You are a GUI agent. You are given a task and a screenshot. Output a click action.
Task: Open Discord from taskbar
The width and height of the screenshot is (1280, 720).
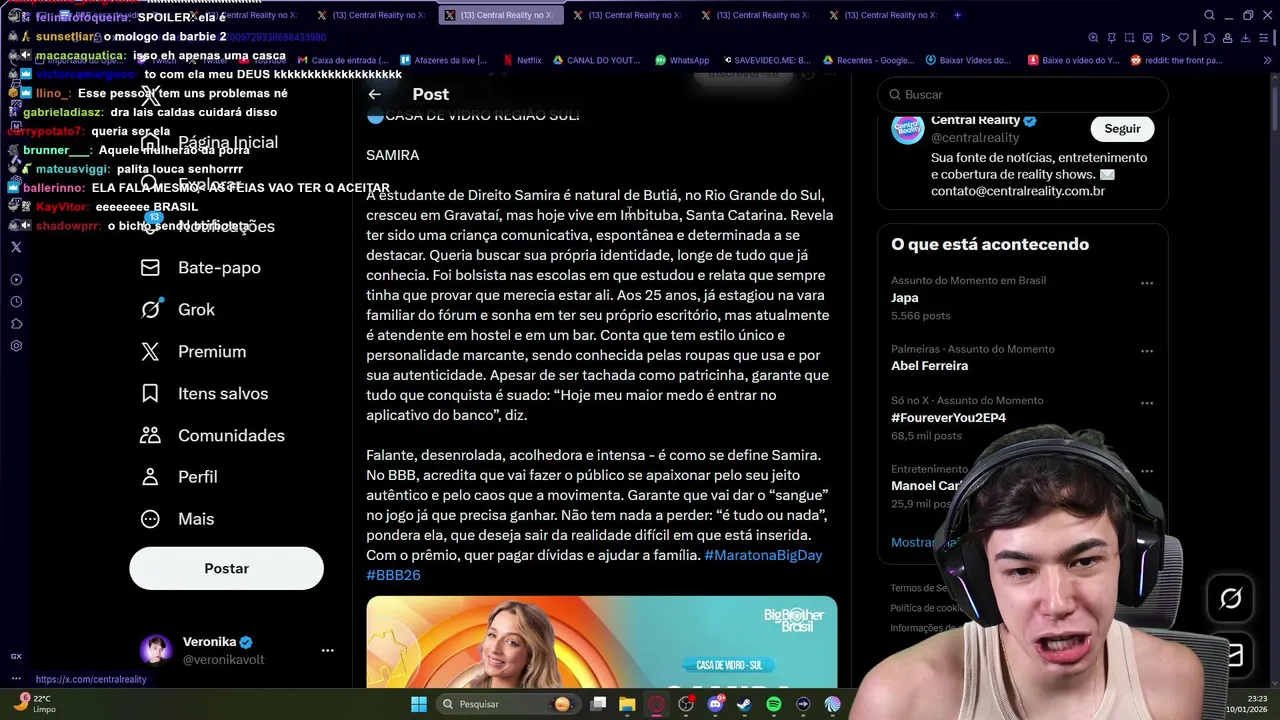[x=715, y=704]
